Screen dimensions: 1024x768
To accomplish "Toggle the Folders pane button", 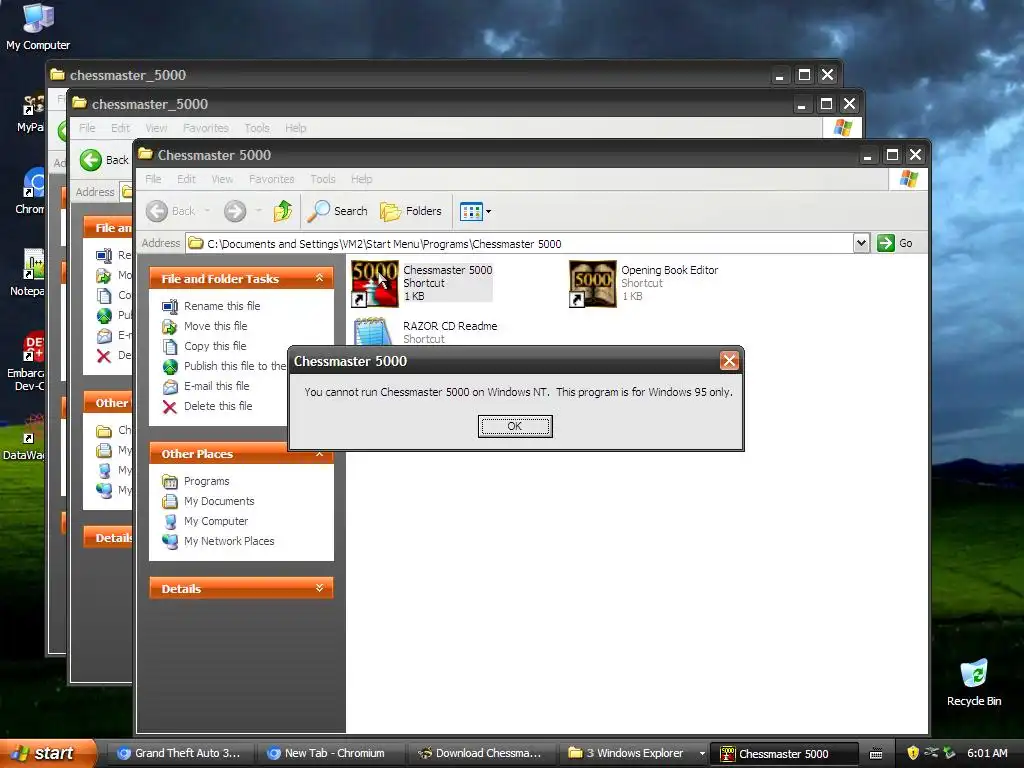I will [411, 211].
